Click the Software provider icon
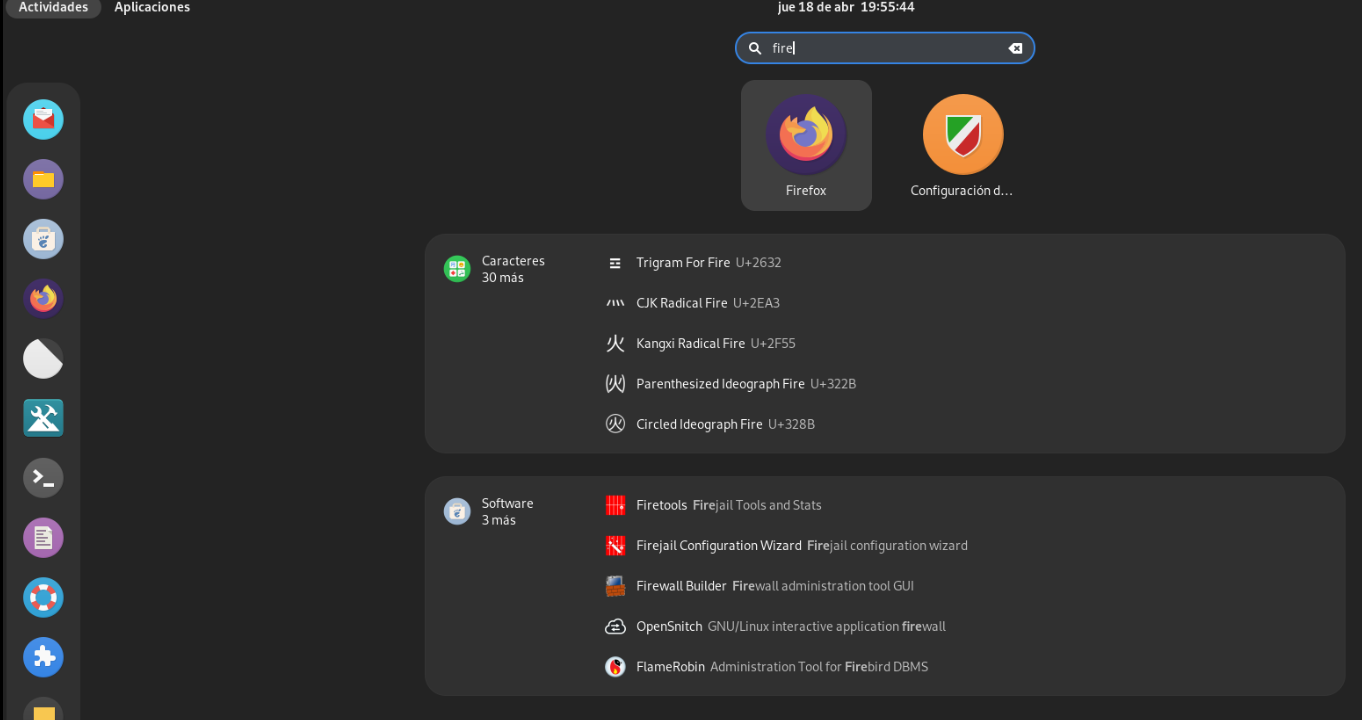Viewport: 1362px width, 720px height. pyautogui.click(x=457, y=511)
